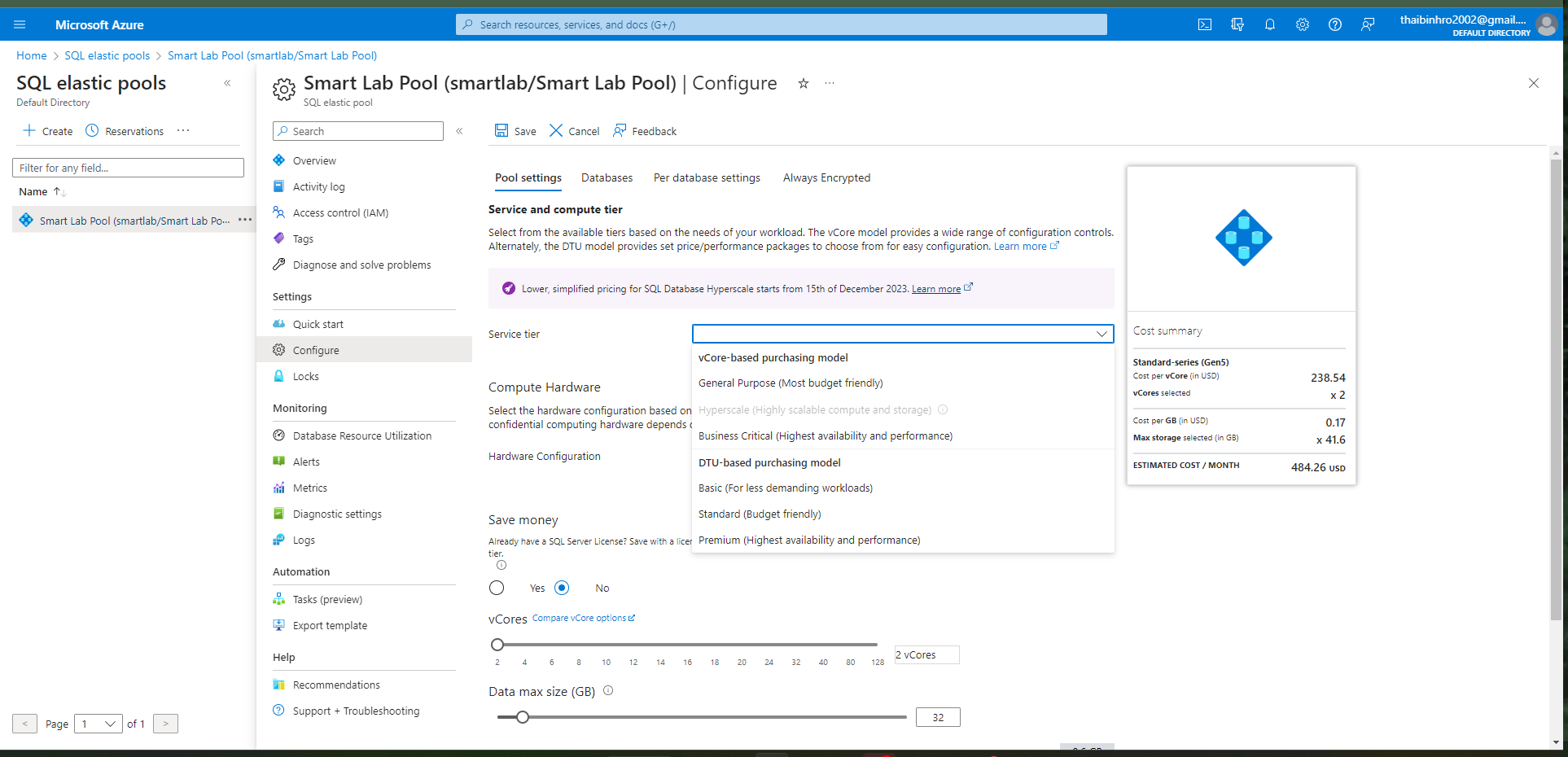1568x757 pixels.
Task: Go to SQL elastic pools breadcrumb
Action: click(x=107, y=55)
